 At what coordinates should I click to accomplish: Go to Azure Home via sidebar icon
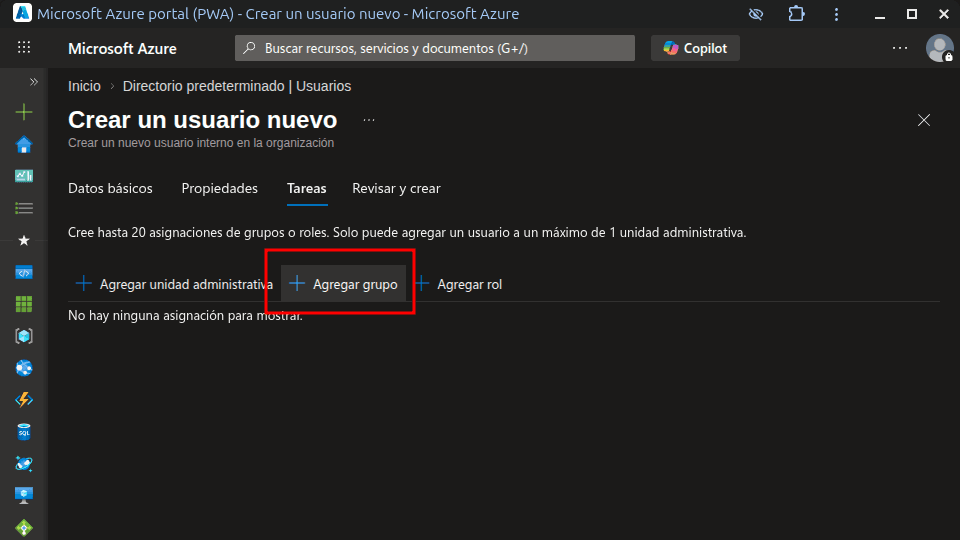click(24, 145)
